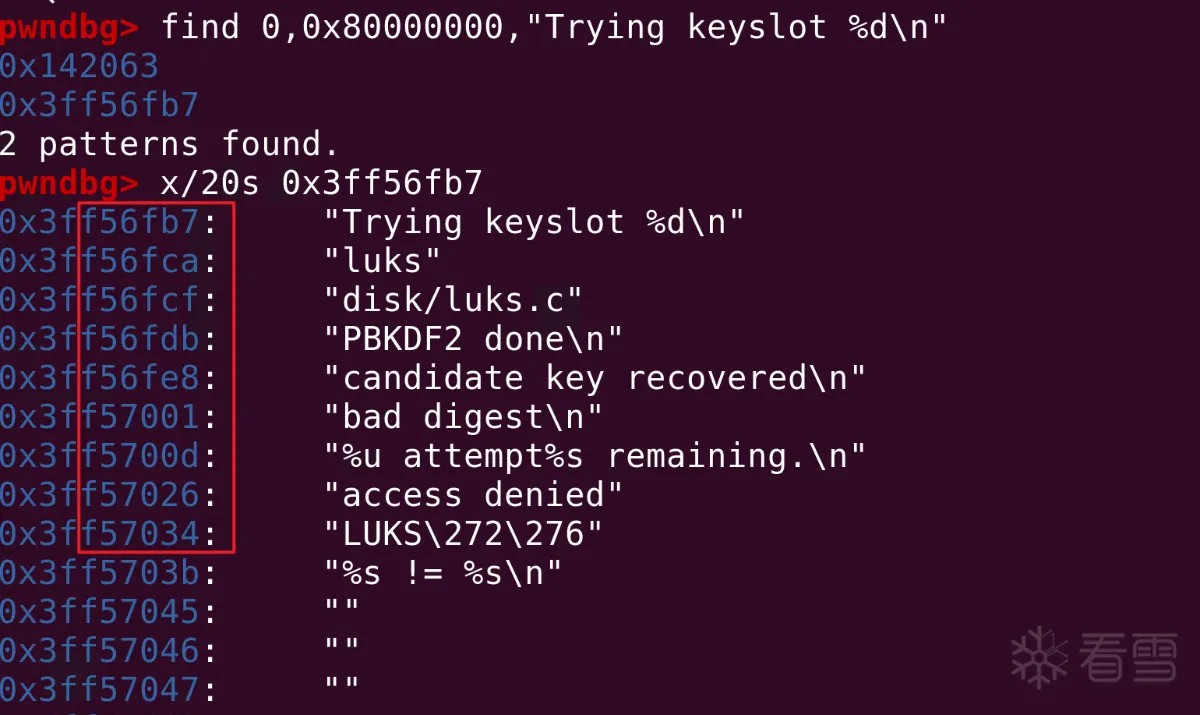The image size is (1200, 715).
Task: Select address 0x142063 in find results
Action: pos(79,66)
